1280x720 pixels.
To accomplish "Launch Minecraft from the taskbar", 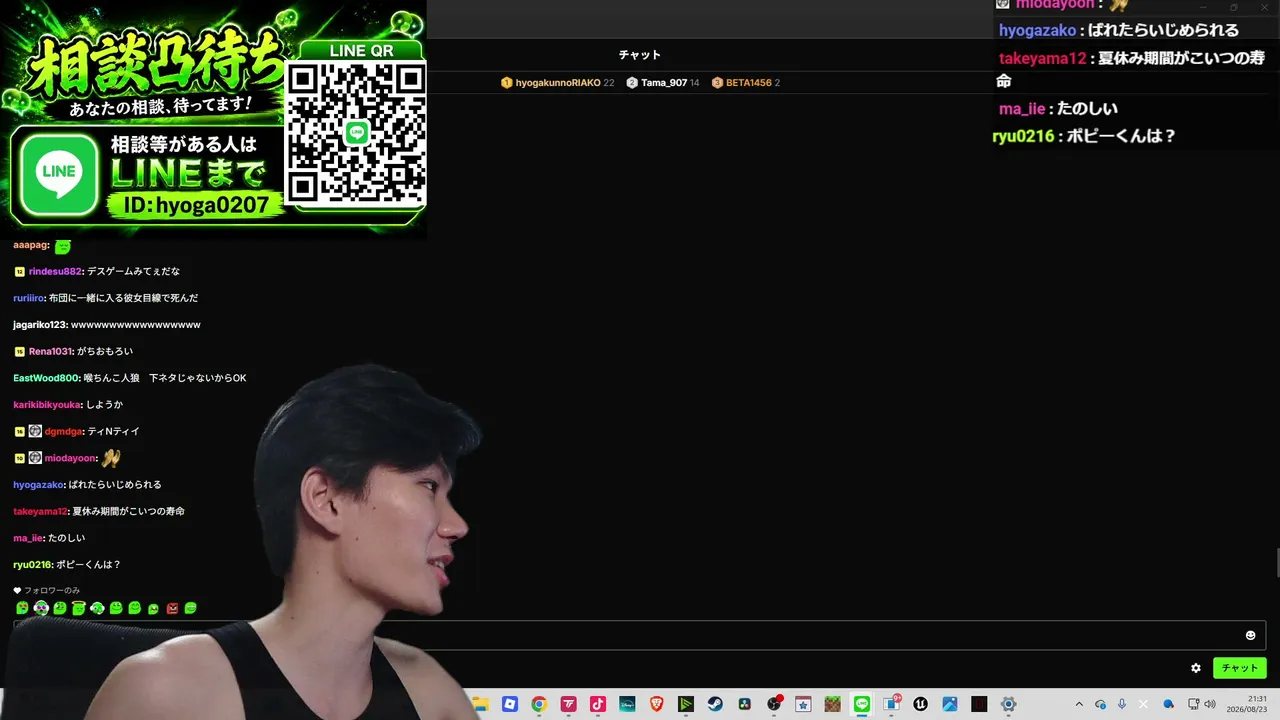I will (833, 704).
